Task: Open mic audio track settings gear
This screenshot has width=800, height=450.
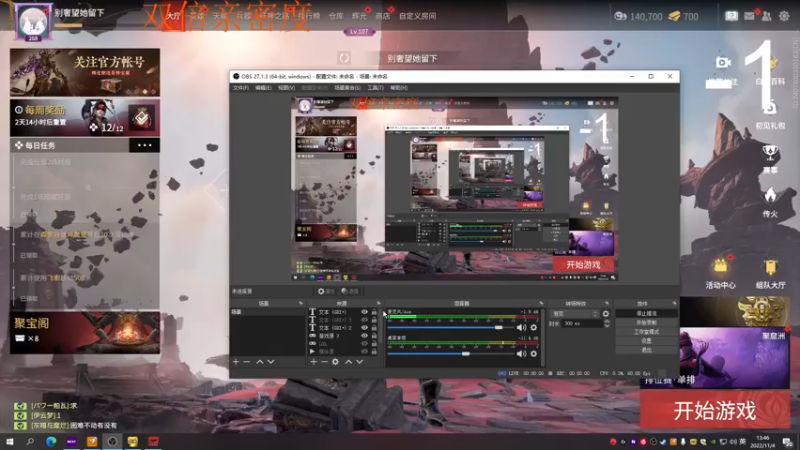Action: tap(534, 328)
